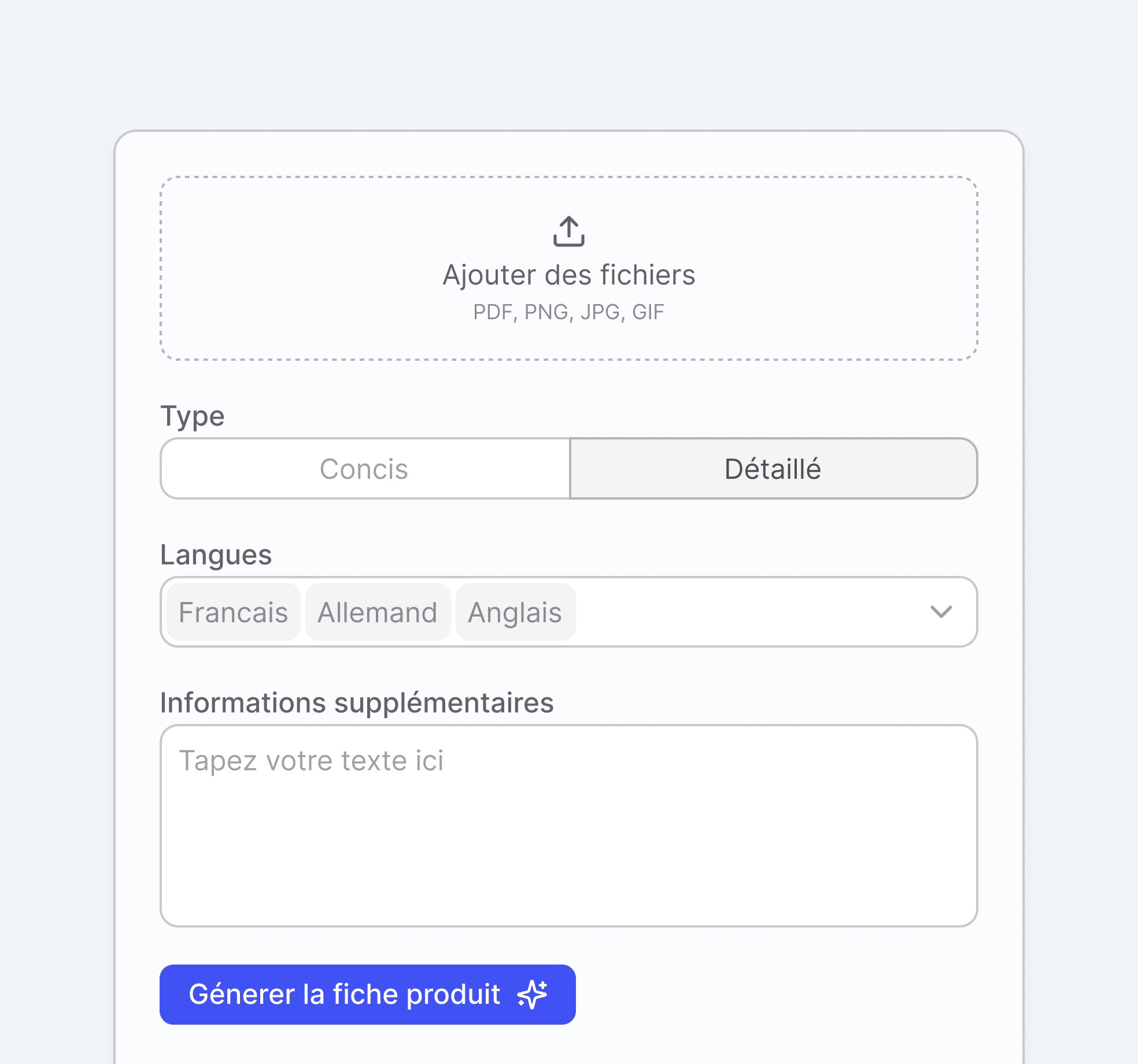Open the language selection chevron
This screenshot has width=1138, height=1064.
pos(941,612)
